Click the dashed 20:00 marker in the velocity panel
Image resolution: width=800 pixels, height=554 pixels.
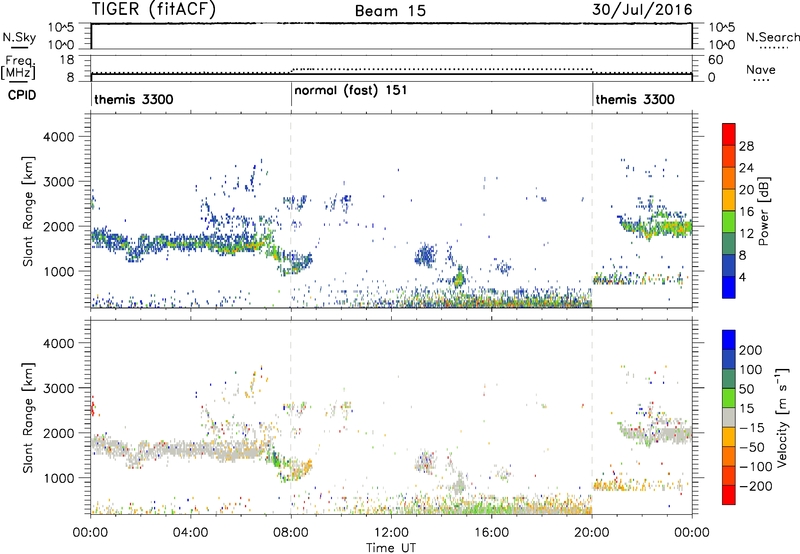[x=592, y=416]
